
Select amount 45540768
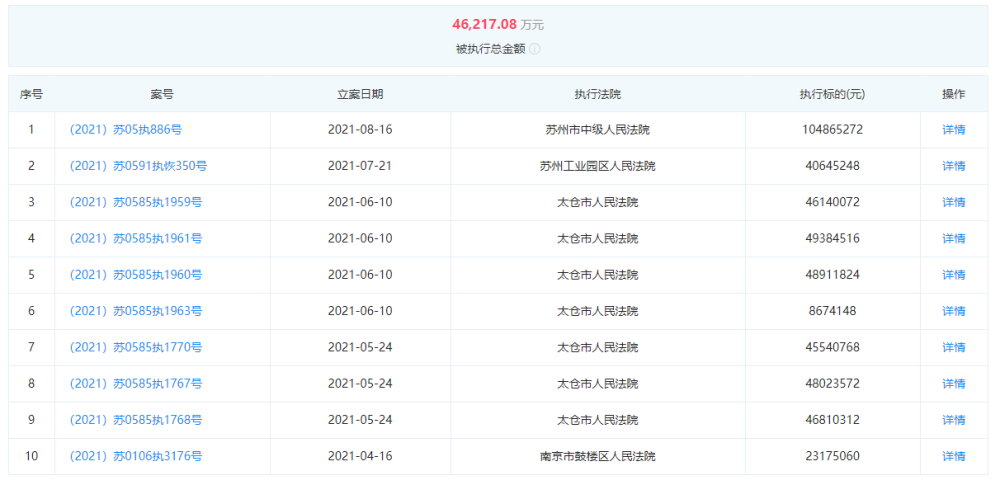(x=832, y=348)
